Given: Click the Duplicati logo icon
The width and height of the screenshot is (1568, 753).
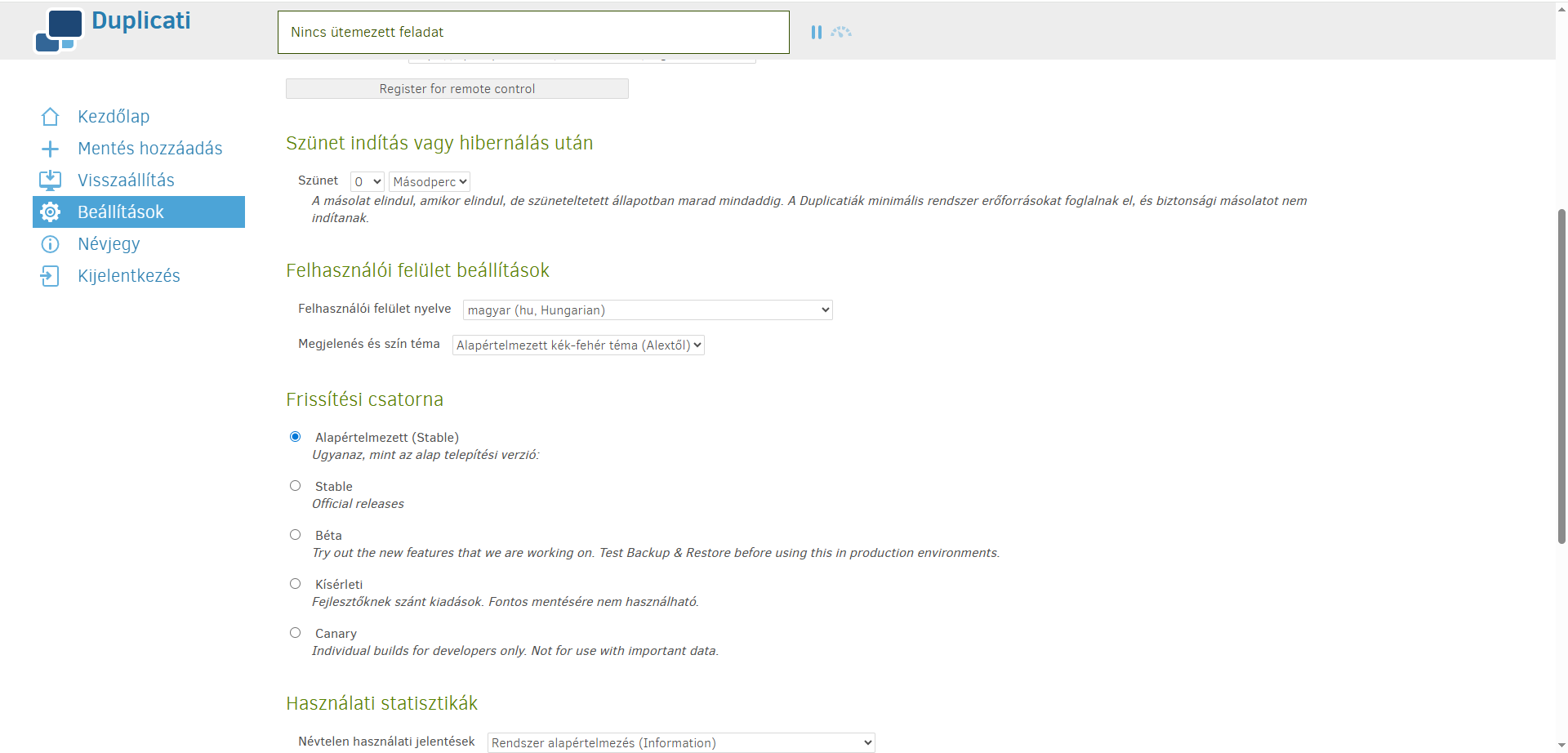Looking at the screenshot, I should [x=58, y=30].
